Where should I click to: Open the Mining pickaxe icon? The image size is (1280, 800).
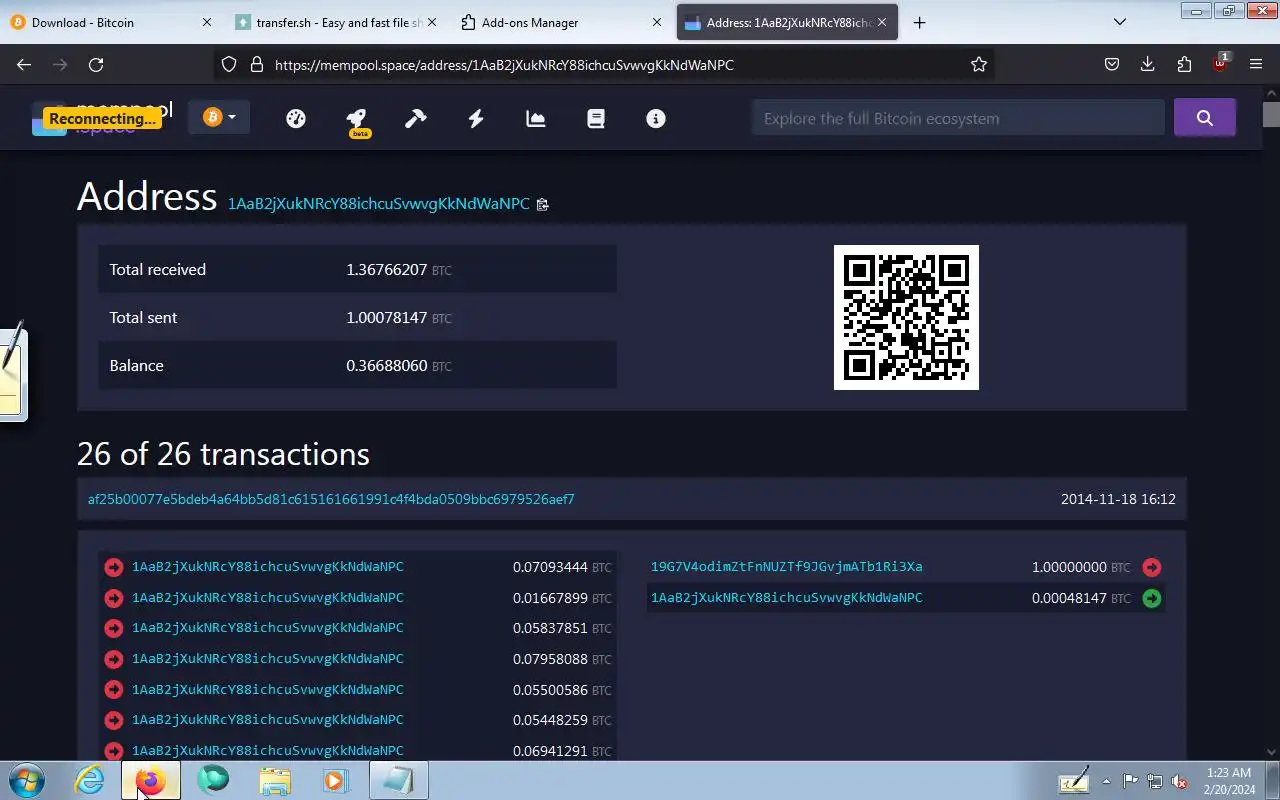tap(415, 118)
